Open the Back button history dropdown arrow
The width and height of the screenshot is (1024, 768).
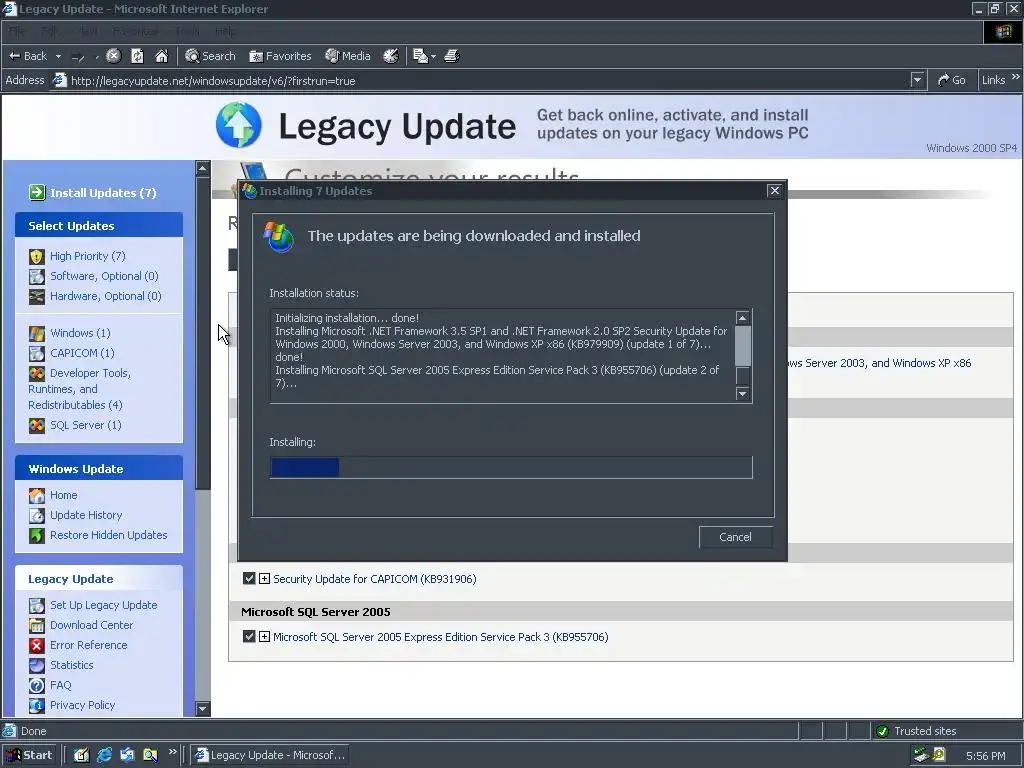coord(58,57)
